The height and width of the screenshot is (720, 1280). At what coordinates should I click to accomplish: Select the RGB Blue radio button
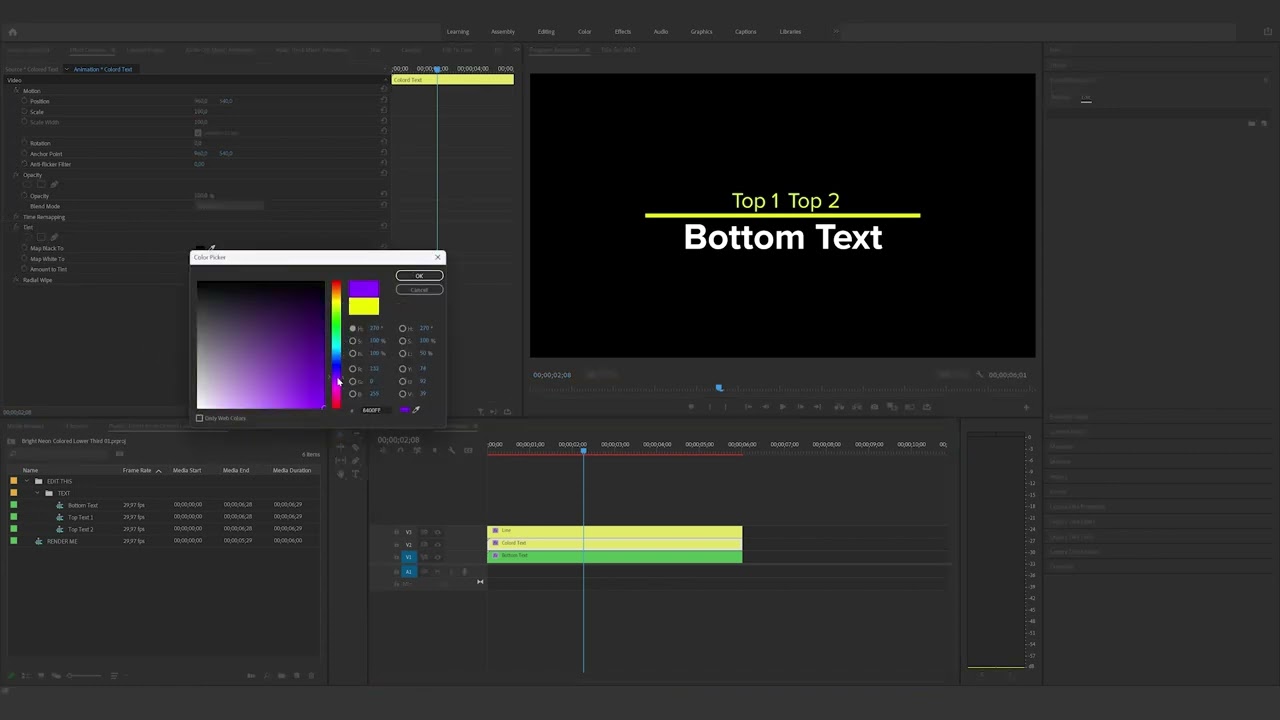(353, 394)
